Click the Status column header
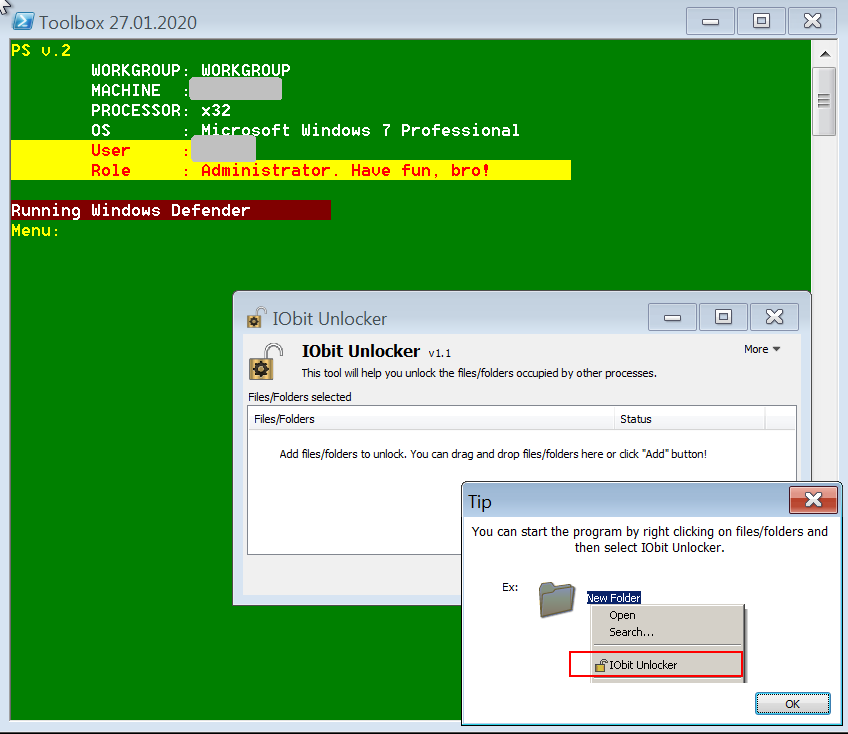This screenshot has height=734, width=848. point(690,419)
